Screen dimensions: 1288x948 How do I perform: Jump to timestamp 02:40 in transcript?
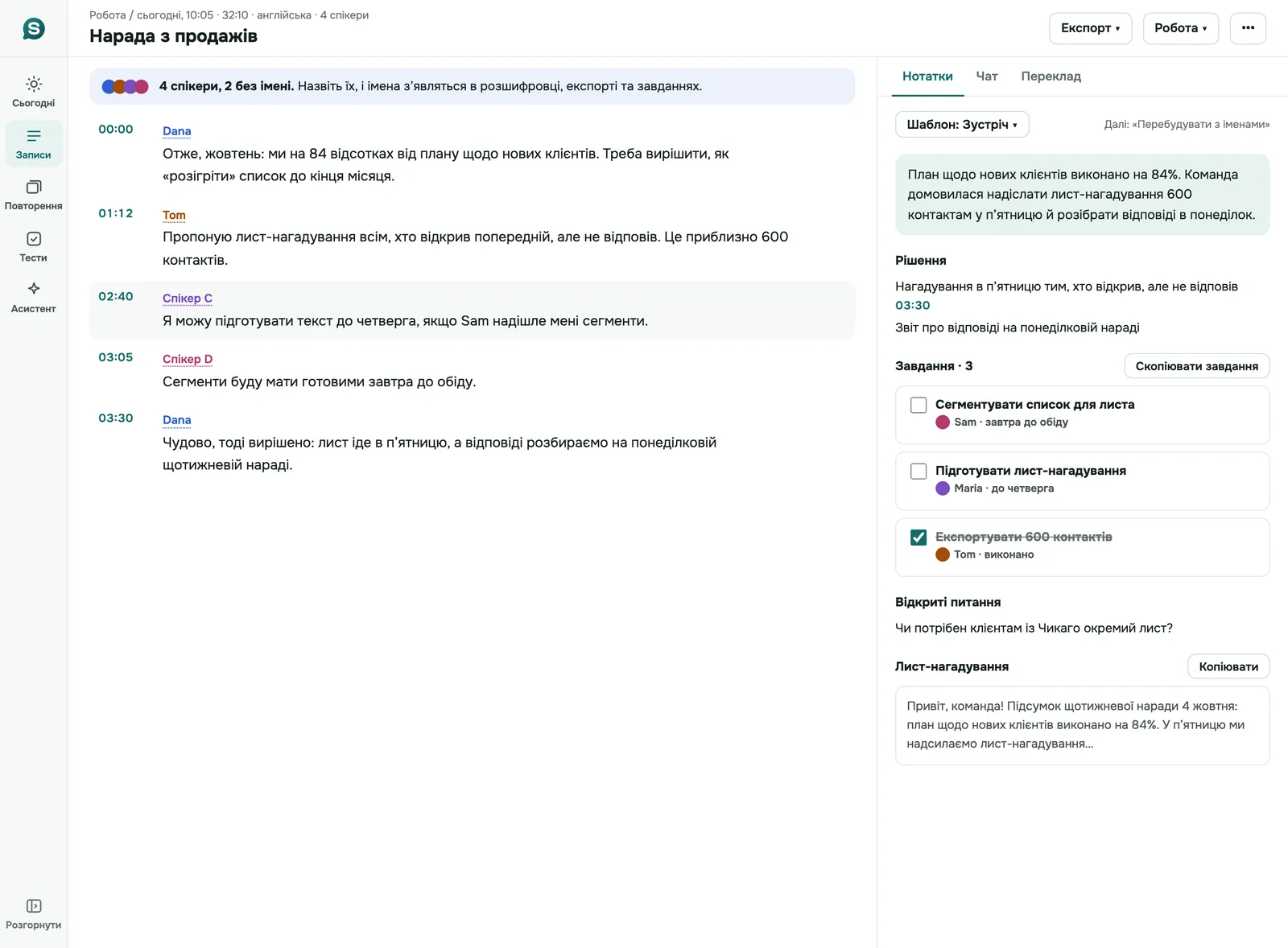[116, 296]
